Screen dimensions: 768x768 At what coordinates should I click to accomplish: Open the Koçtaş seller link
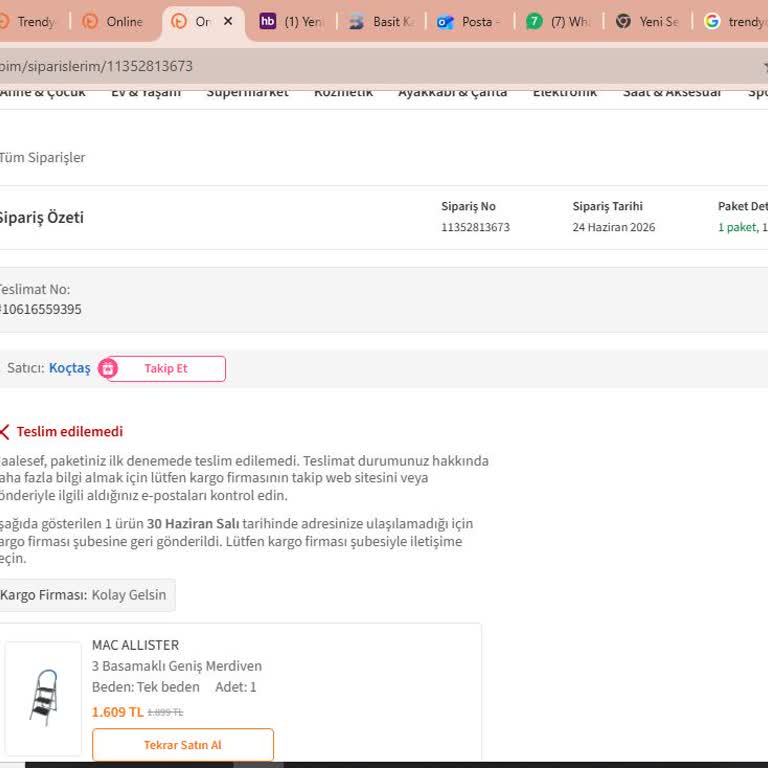click(70, 368)
